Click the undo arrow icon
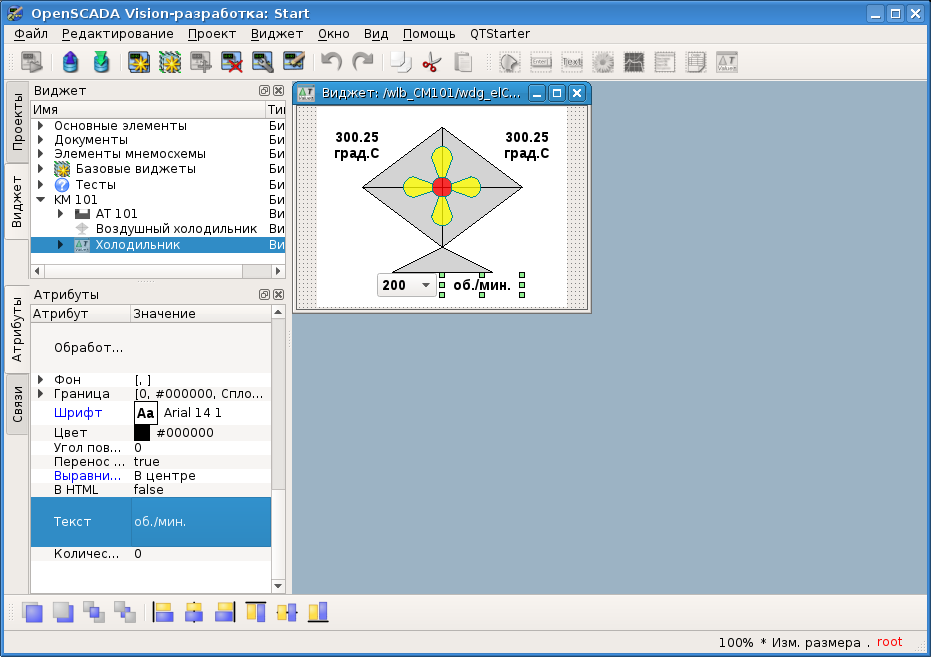931x657 pixels. 332,63
